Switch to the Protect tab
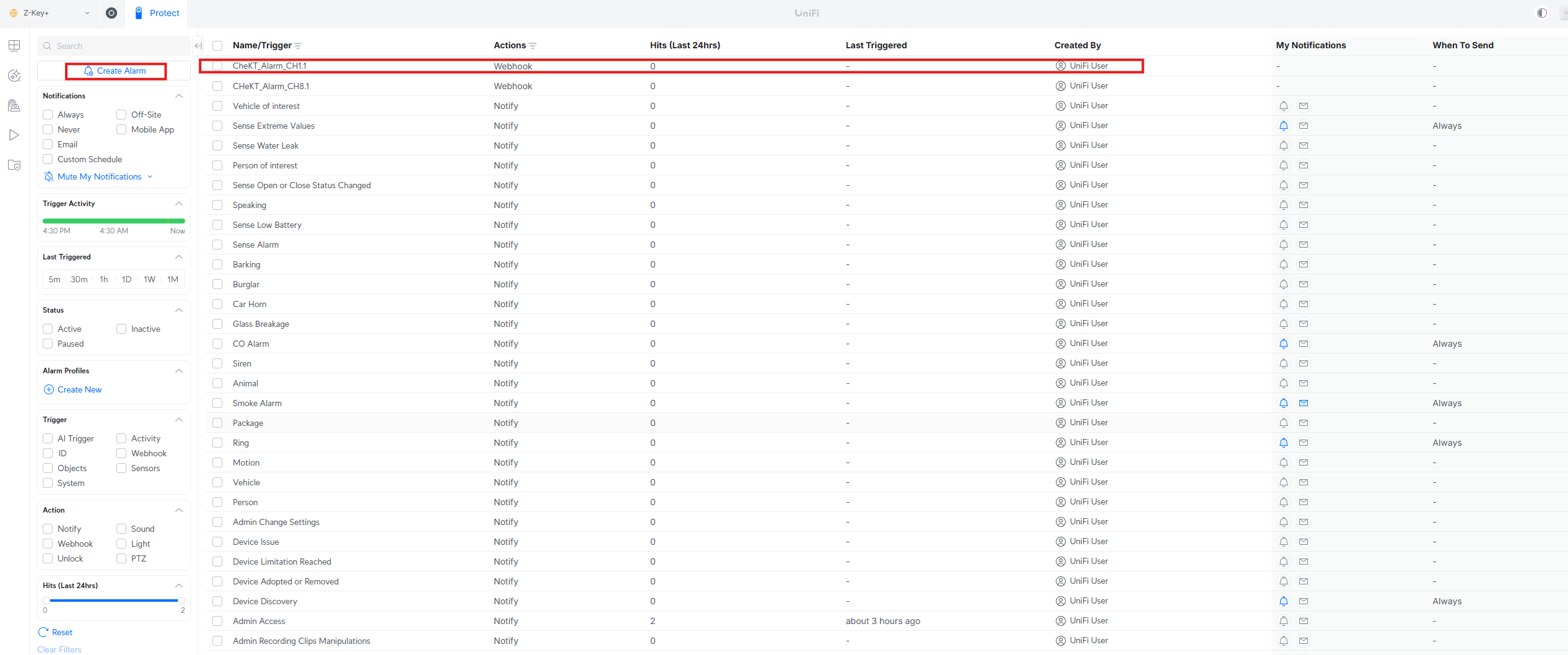Screen dimensions: 1568x655 click(x=157, y=13)
